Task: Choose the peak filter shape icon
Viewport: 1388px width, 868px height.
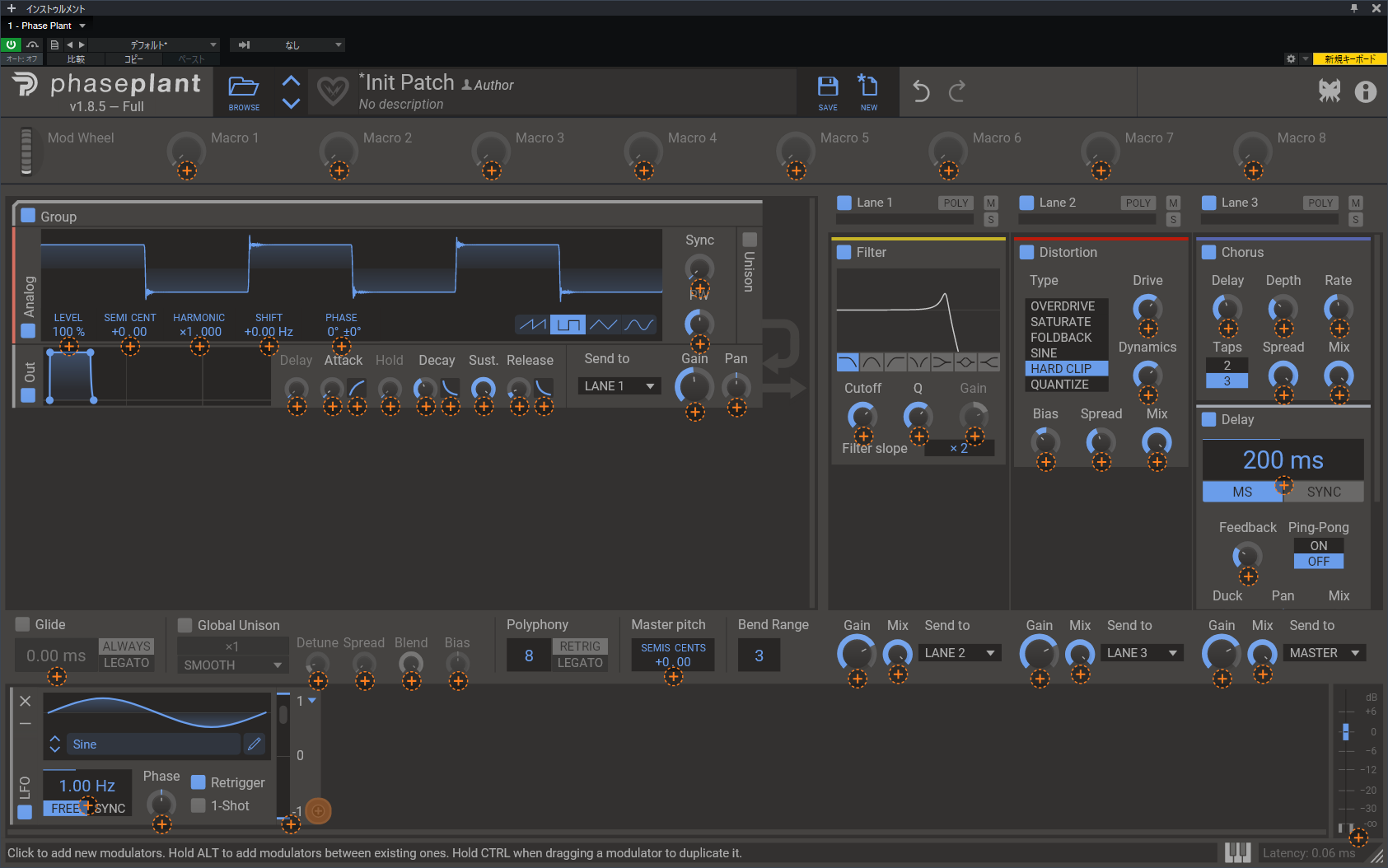Action: (x=965, y=362)
